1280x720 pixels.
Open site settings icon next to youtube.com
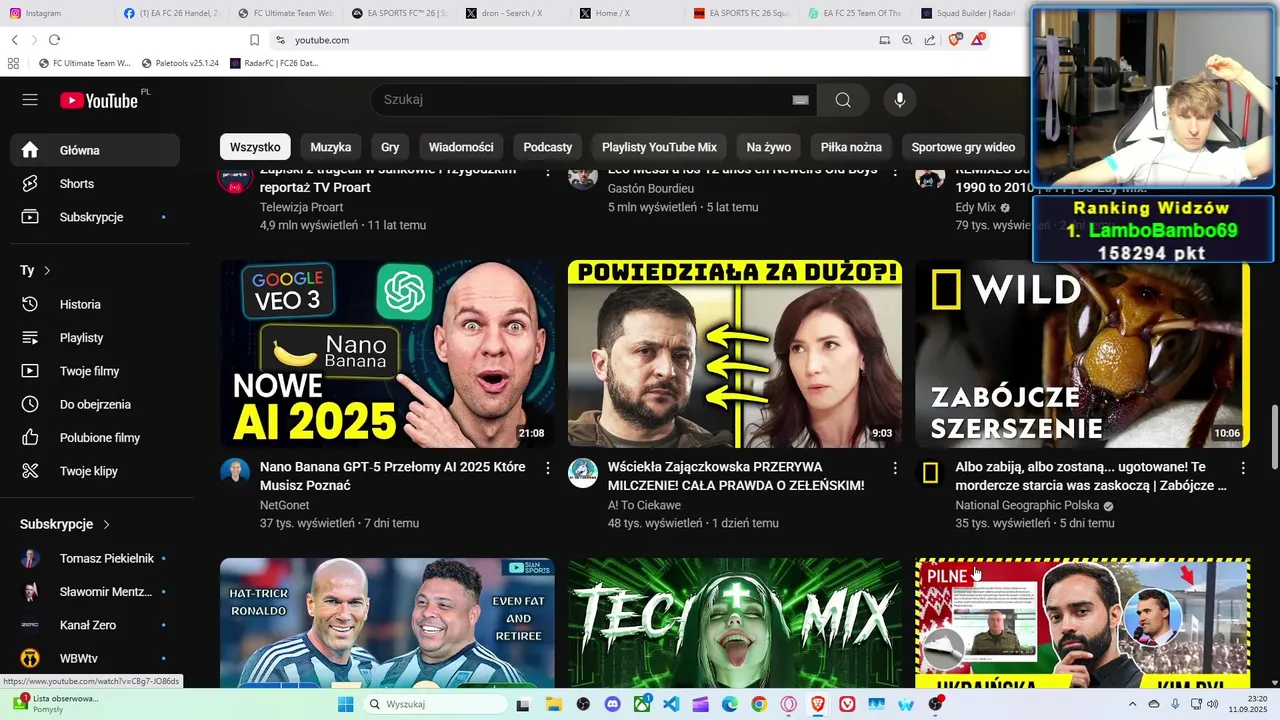280,40
